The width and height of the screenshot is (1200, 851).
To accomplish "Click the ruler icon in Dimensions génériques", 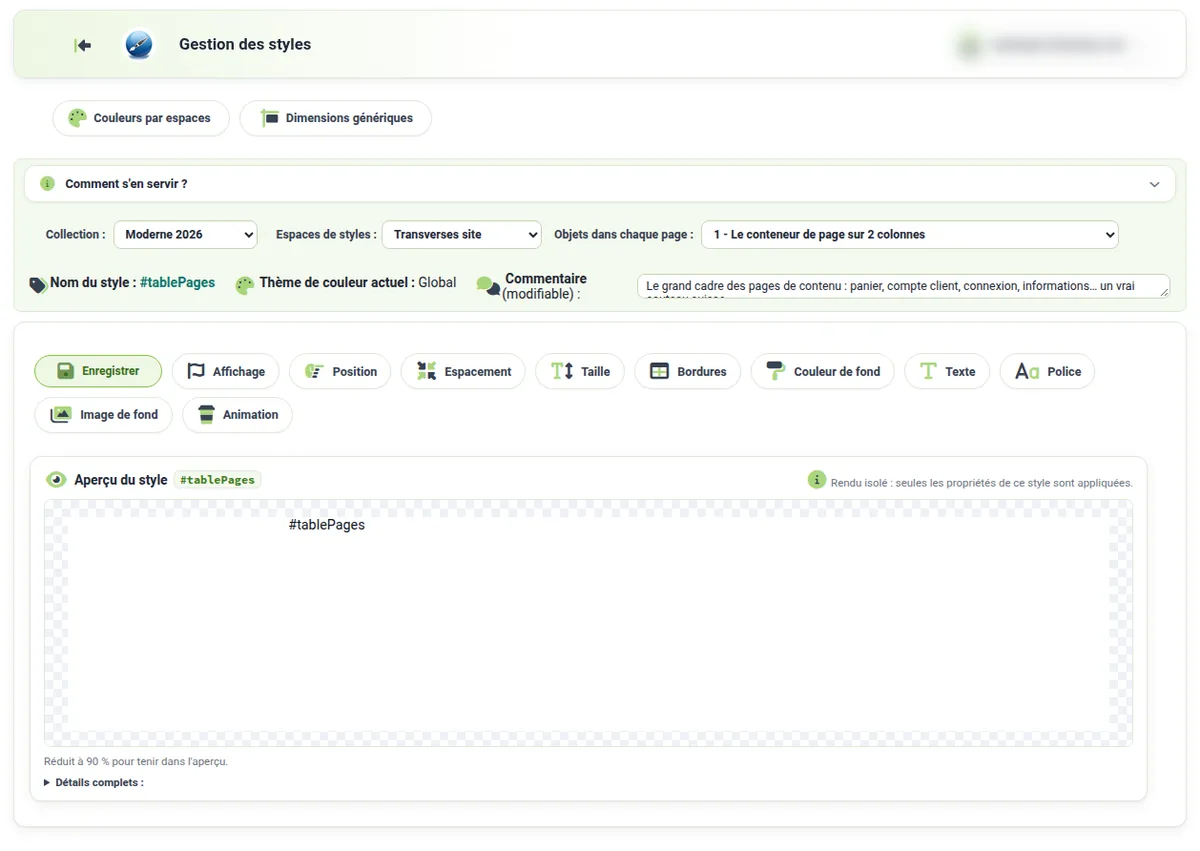I will (269, 118).
